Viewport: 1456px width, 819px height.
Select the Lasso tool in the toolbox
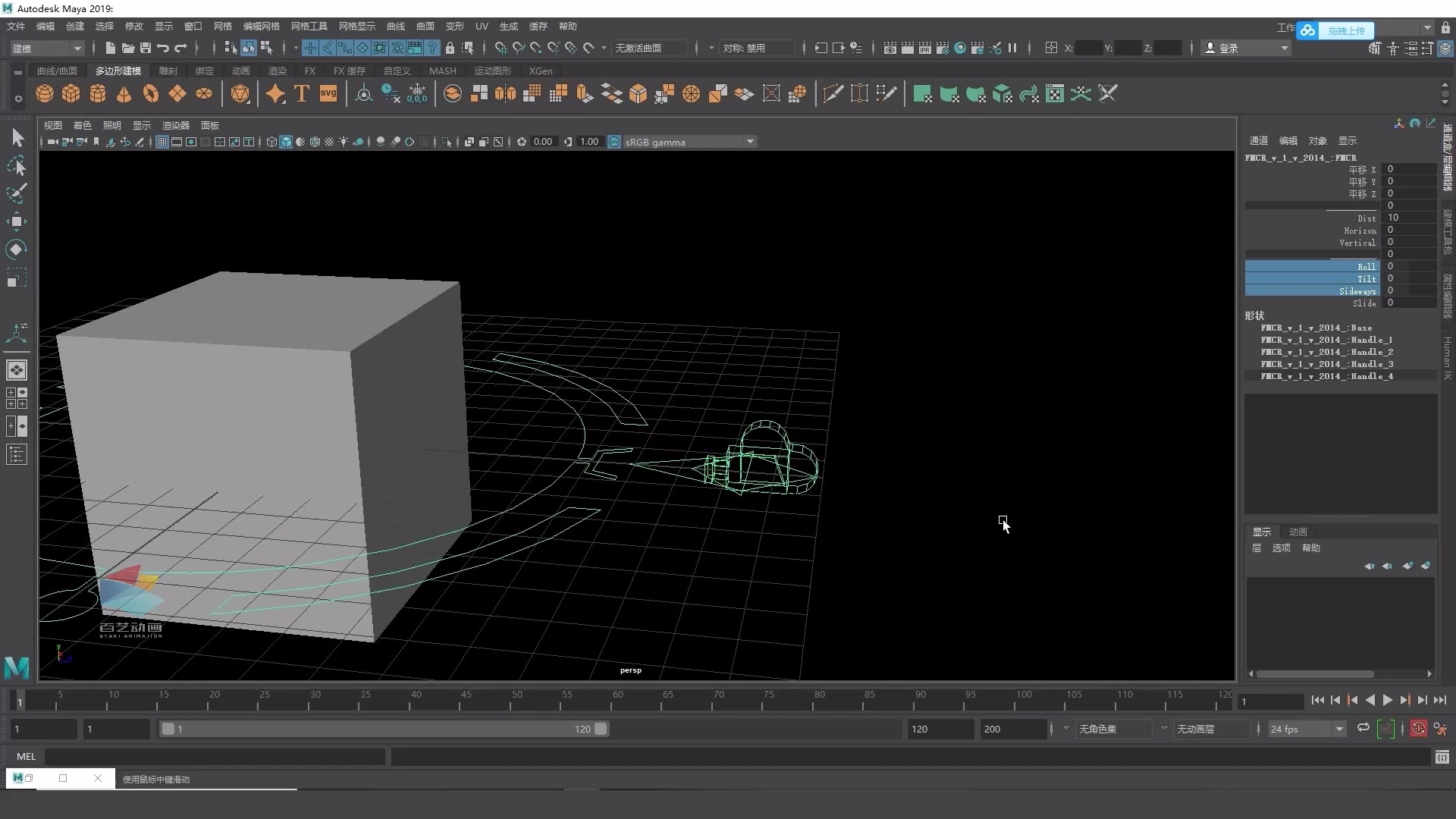tap(17, 165)
